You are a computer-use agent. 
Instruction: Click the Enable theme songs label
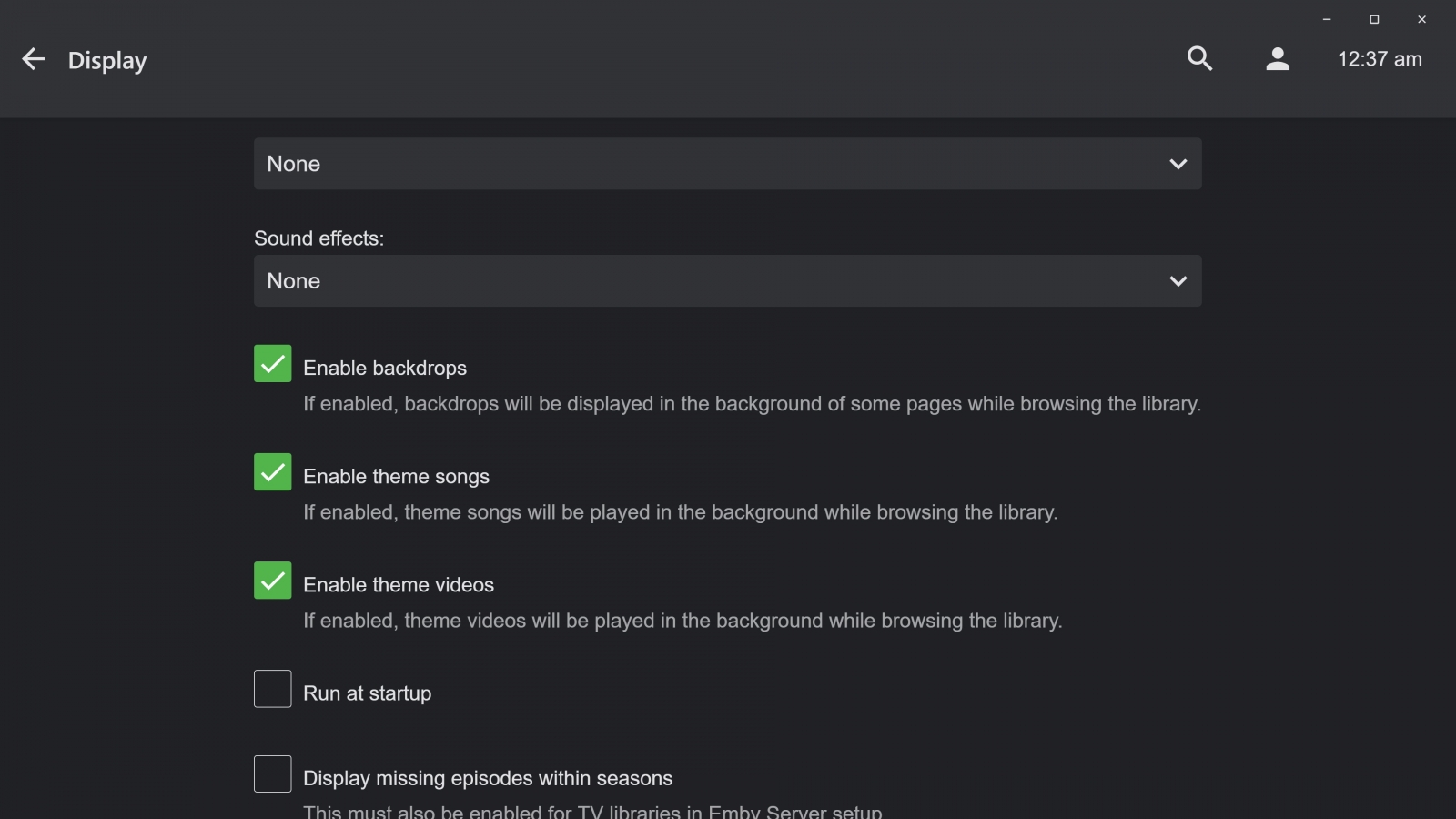point(396,477)
